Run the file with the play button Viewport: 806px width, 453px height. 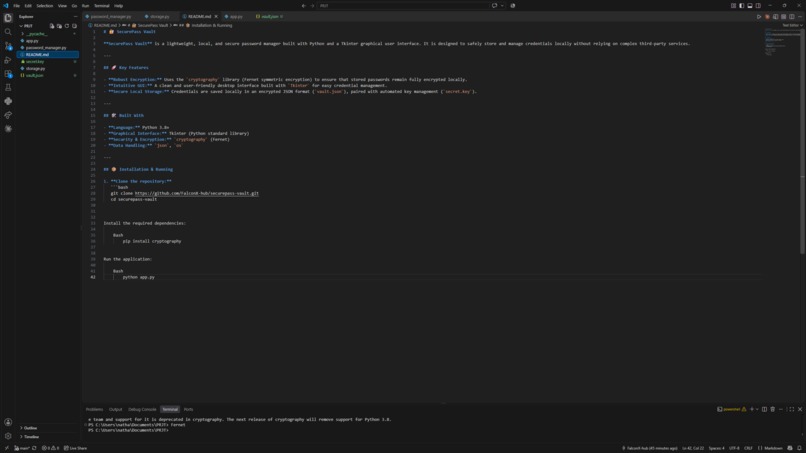759,16
